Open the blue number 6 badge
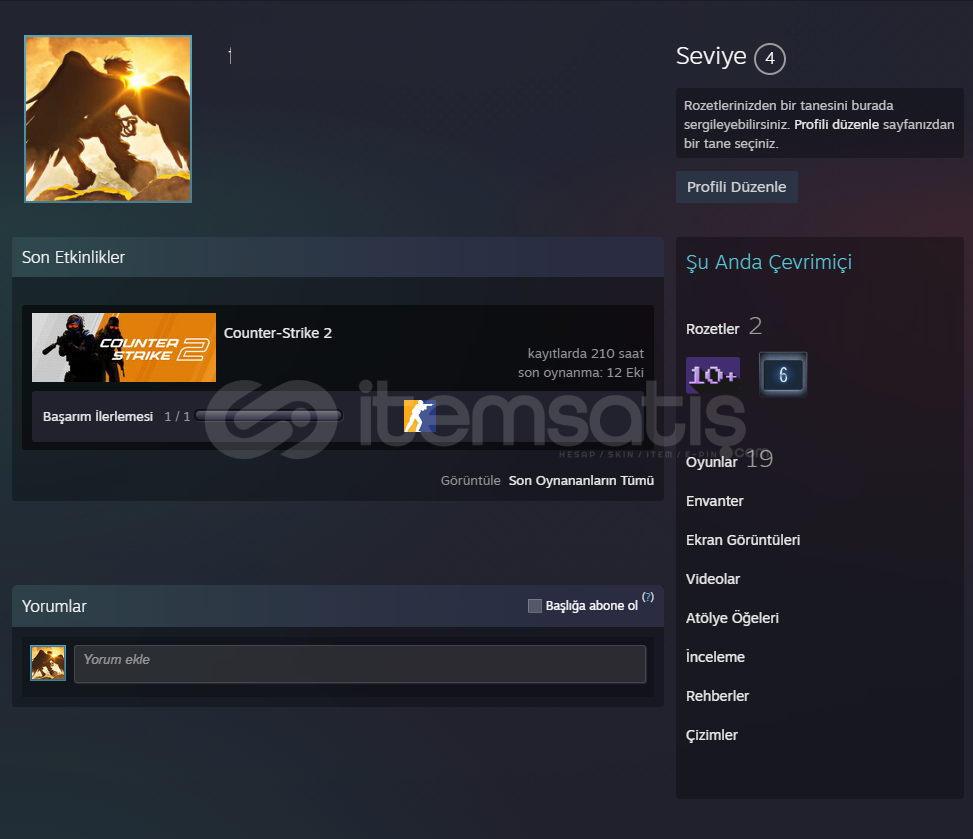This screenshot has height=839, width=973. point(783,374)
